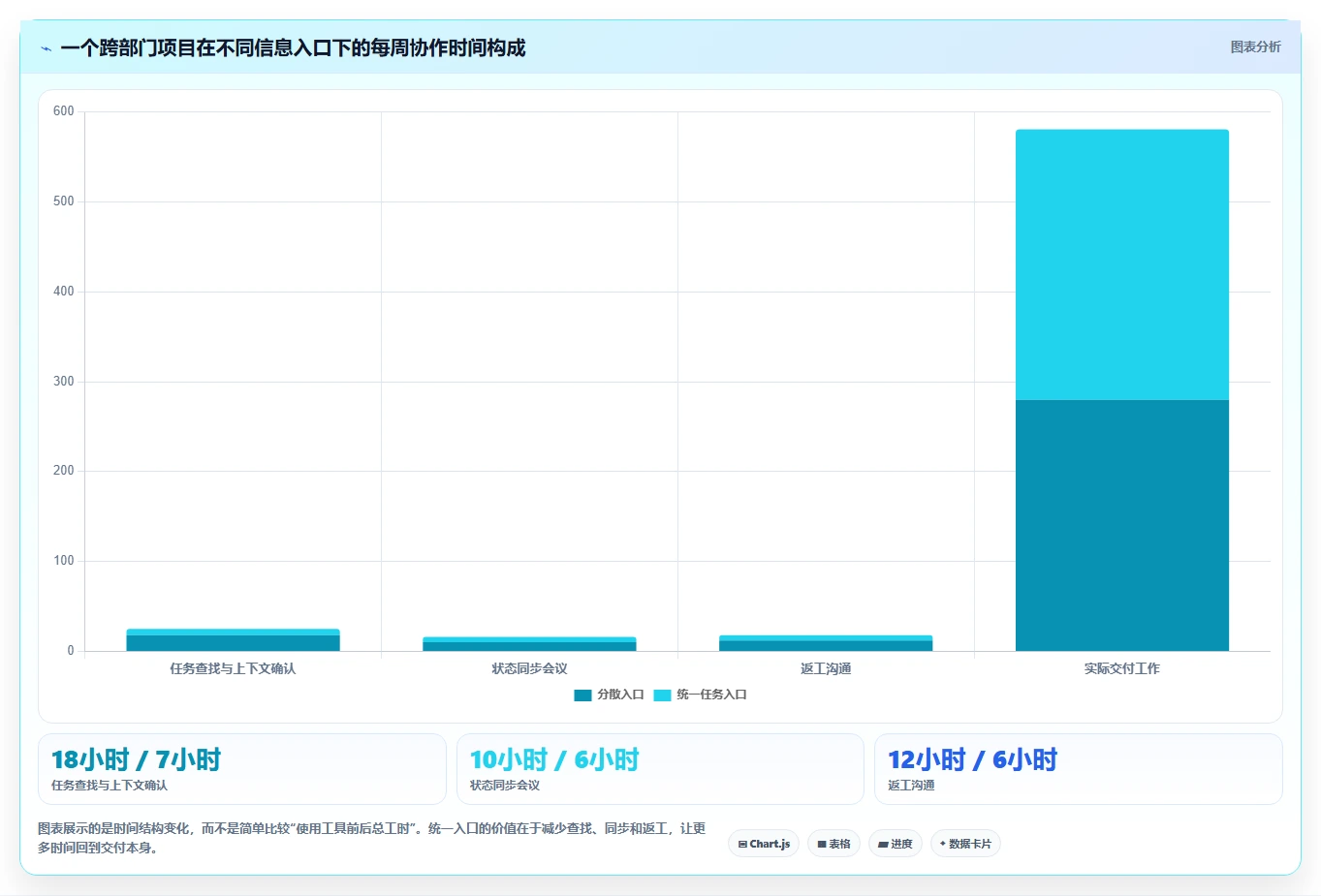Click the cyan 统一任务入口 bar of 实际交付工作
The height and width of the screenshot is (896, 1321).
pos(1122,264)
